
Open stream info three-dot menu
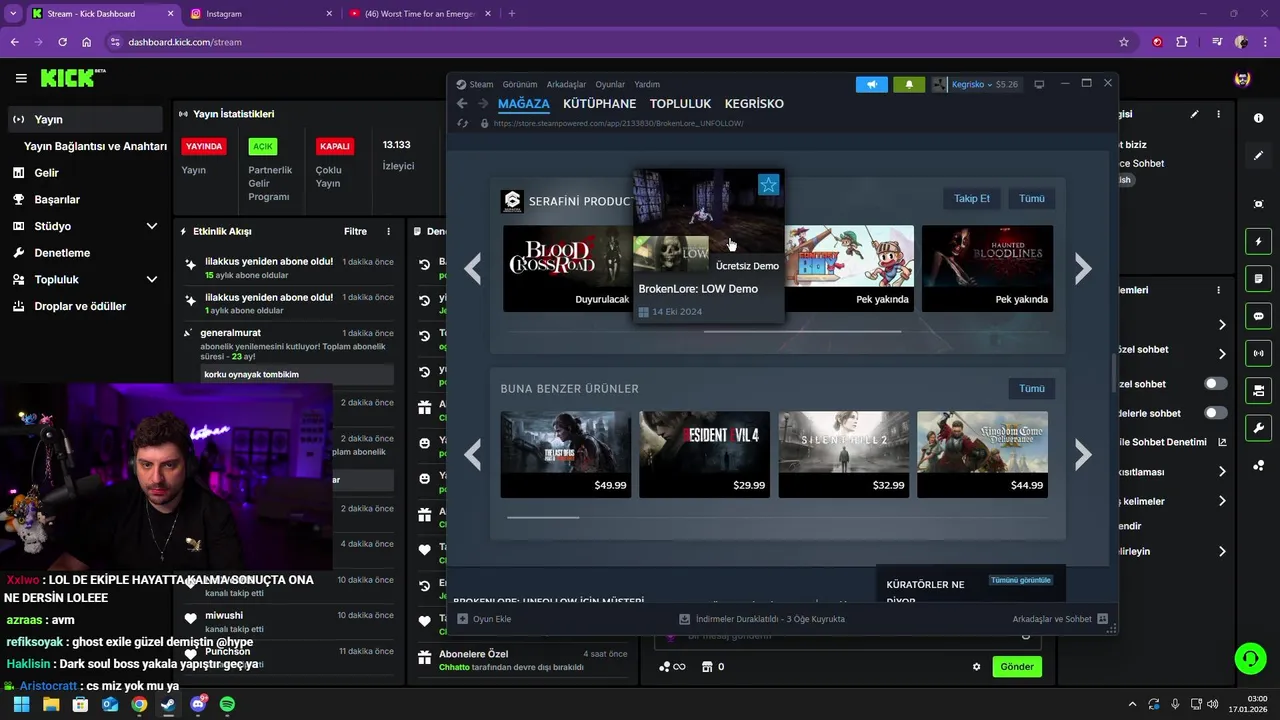pyautogui.click(x=1218, y=114)
